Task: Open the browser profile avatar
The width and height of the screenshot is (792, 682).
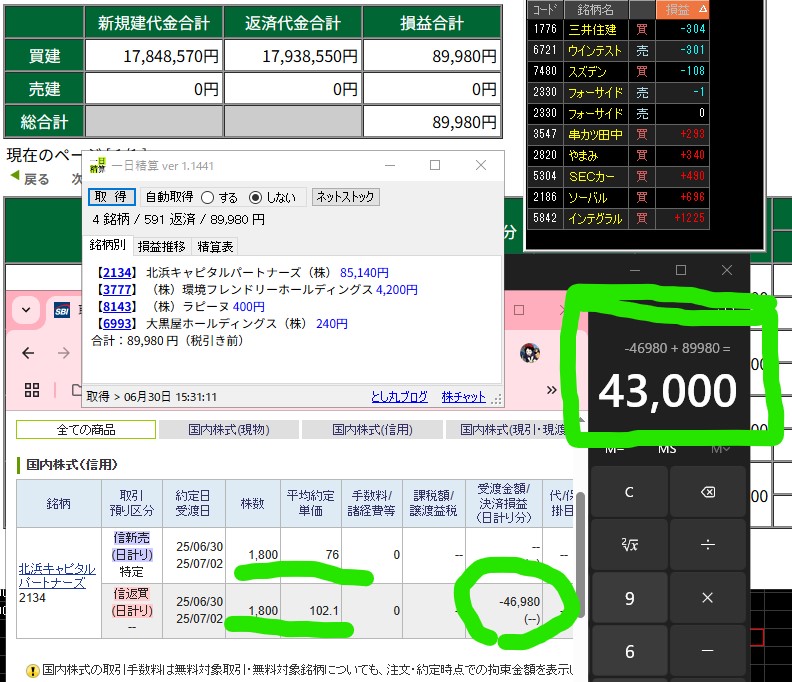Action: click(529, 353)
